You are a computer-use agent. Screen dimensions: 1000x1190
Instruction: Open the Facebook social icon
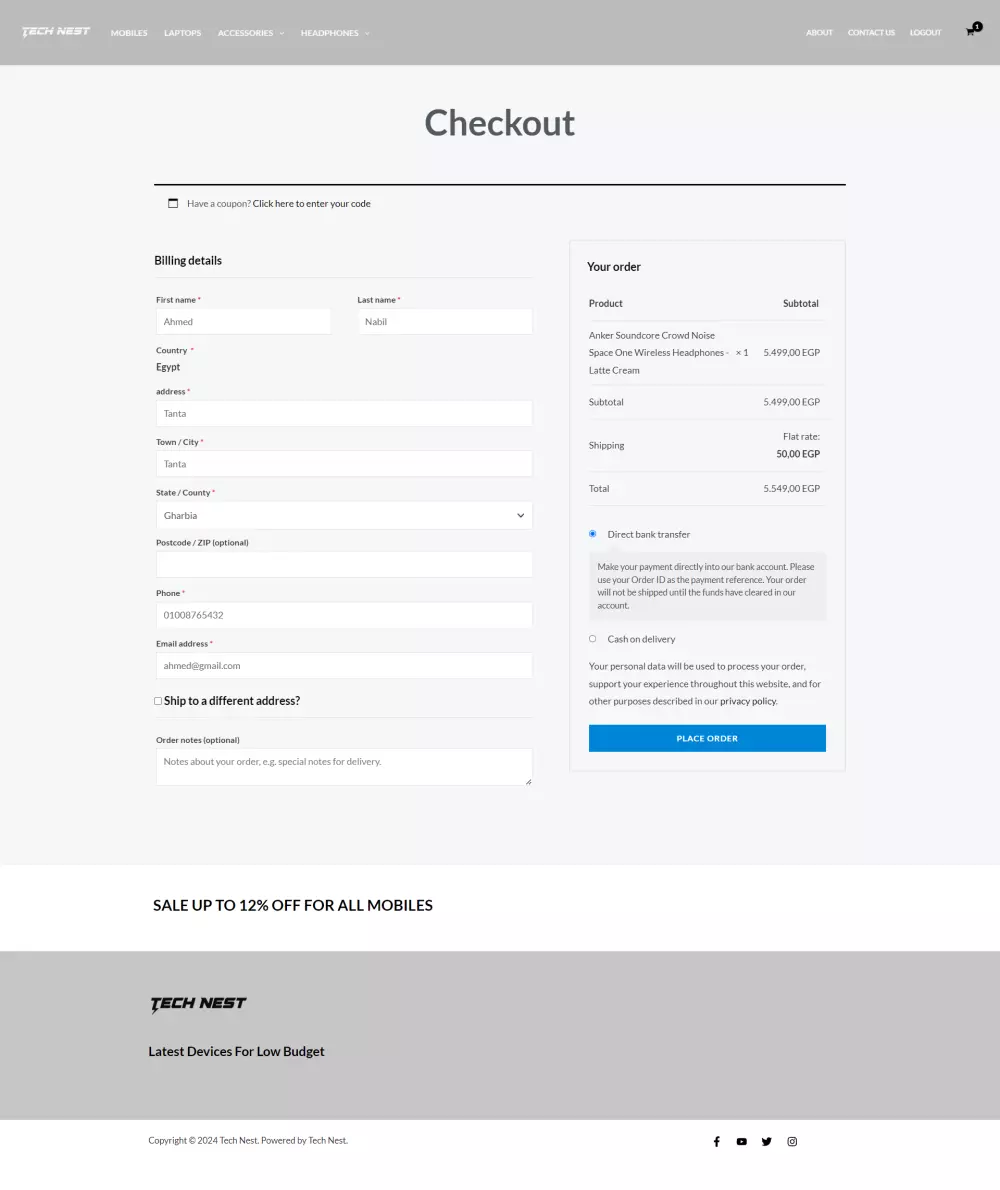click(x=716, y=1141)
